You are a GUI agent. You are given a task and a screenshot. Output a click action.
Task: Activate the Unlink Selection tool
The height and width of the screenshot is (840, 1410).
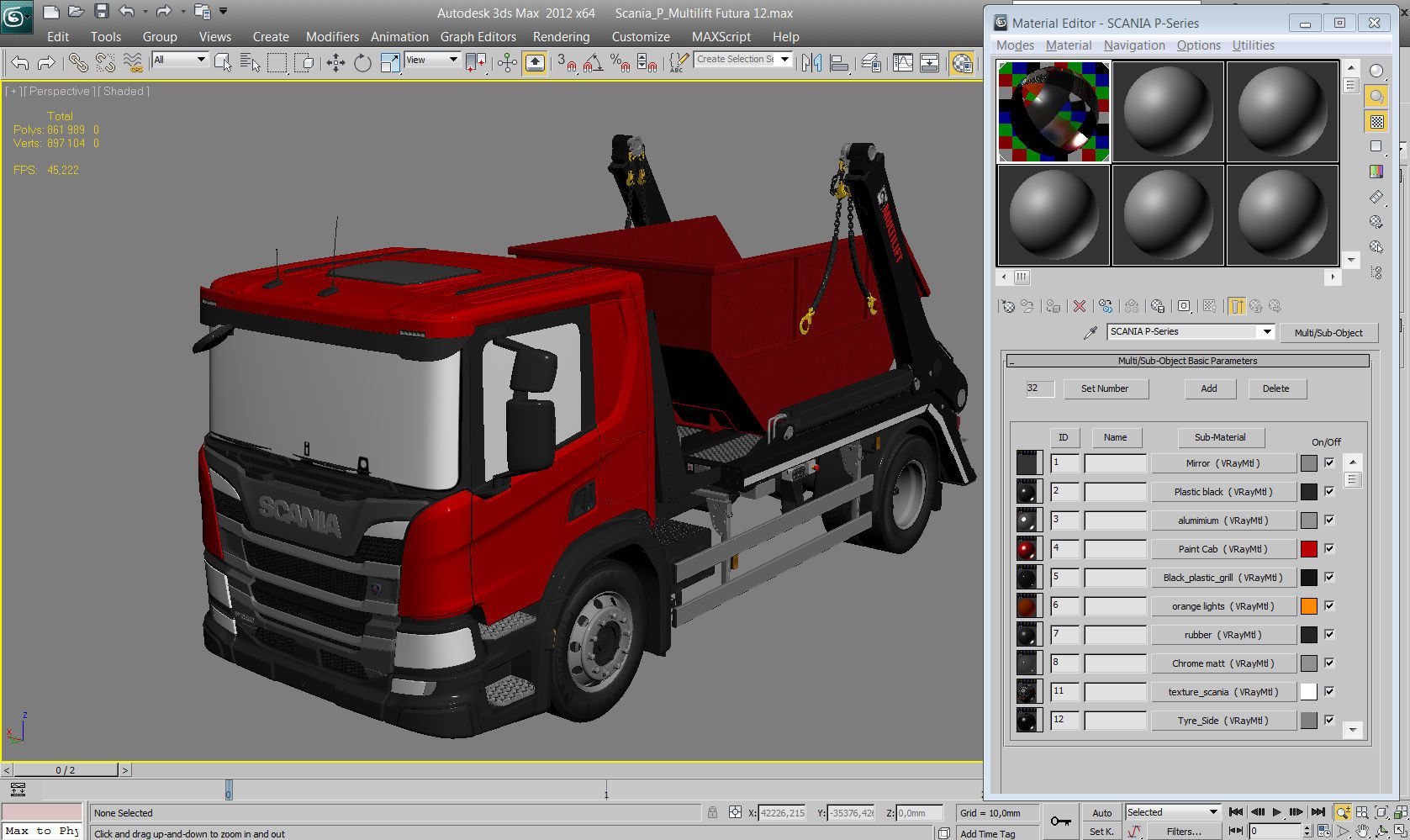point(105,62)
